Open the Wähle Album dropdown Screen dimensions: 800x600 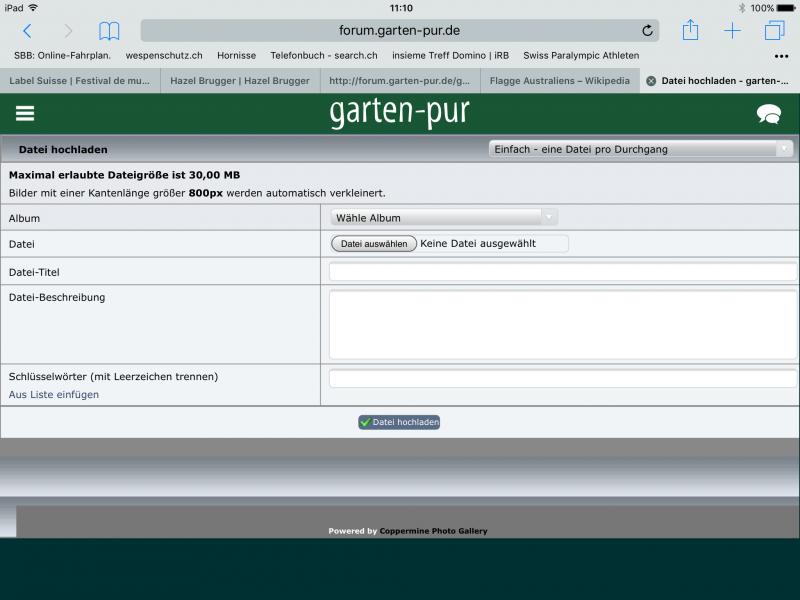(444, 217)
